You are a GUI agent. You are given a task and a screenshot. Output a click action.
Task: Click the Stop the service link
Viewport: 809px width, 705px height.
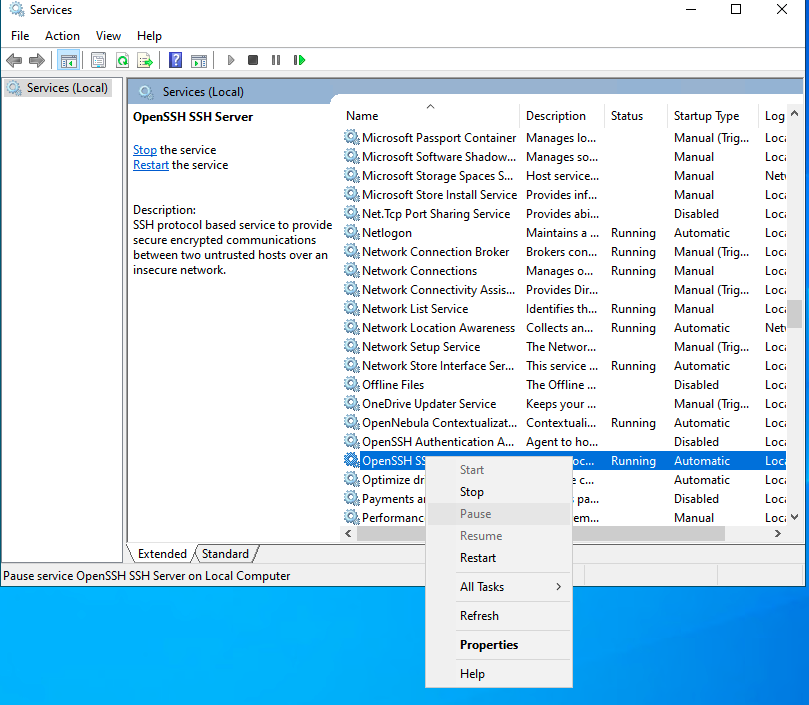(144, 150)
